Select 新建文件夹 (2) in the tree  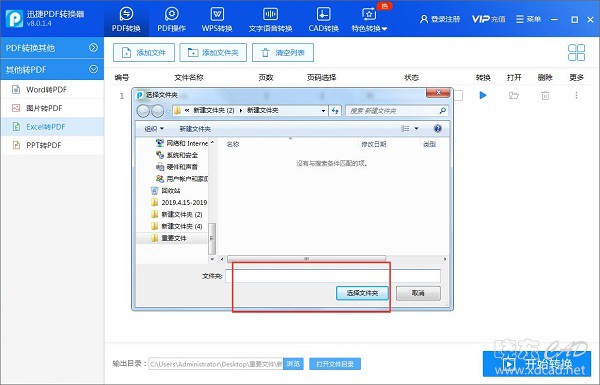point(177,214)
